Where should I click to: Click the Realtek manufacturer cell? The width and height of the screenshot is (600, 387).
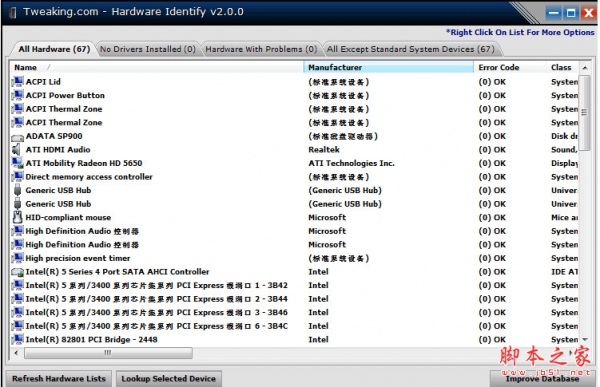[324, 150]
